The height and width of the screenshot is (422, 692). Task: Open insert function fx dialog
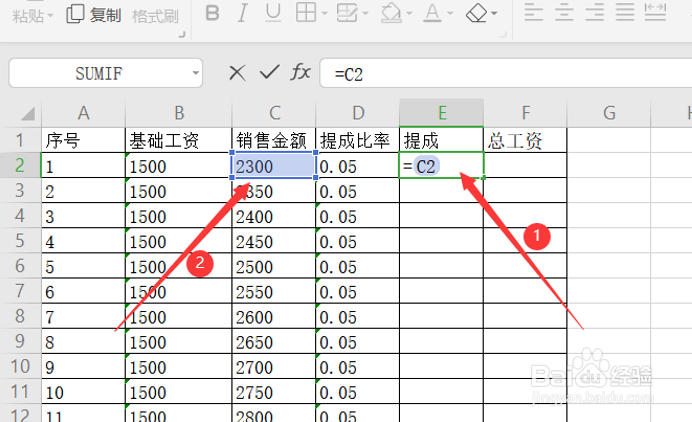pos(301,72)
